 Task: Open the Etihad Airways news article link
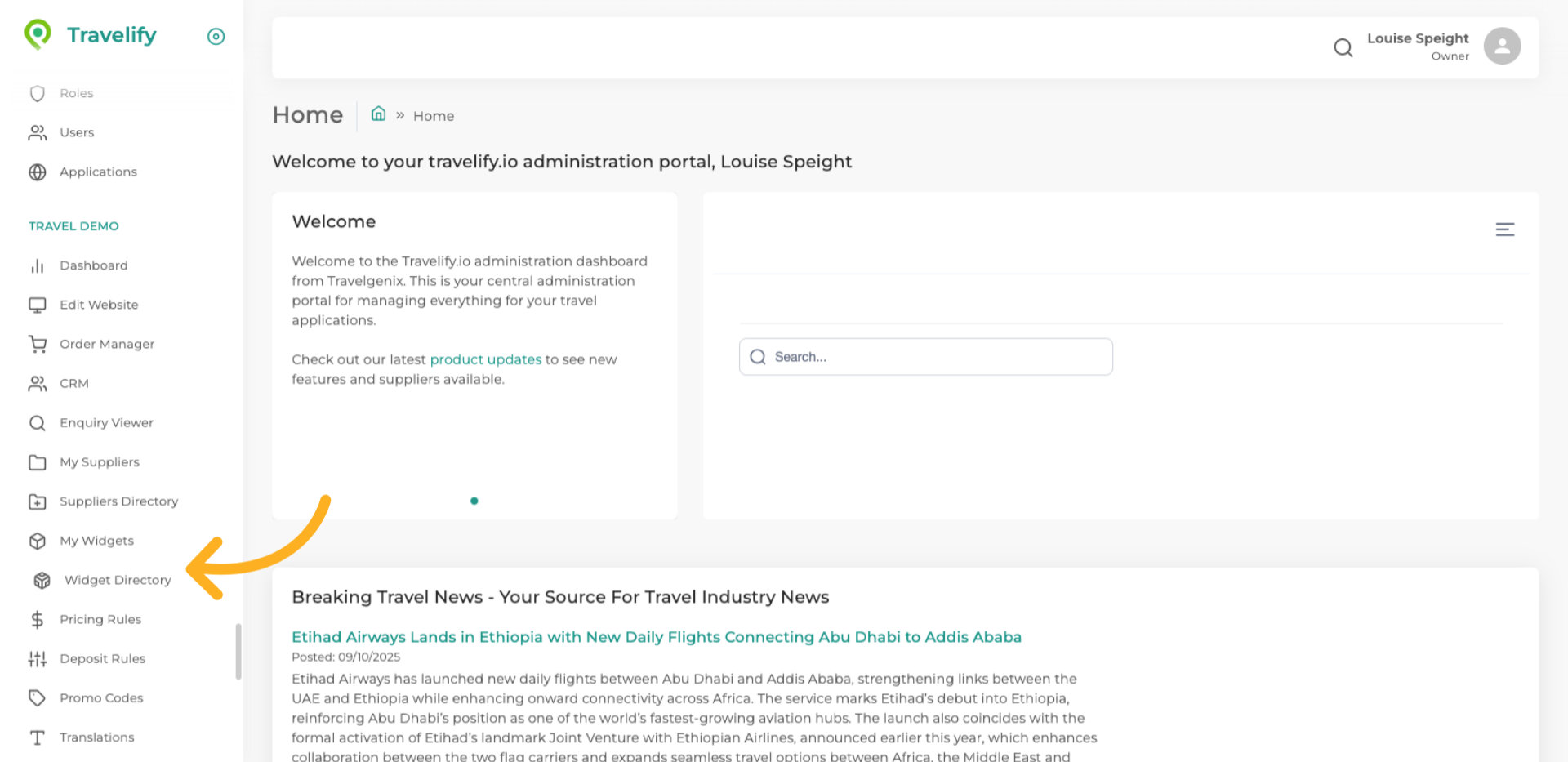pyautogui.click(x=656, y=637)
